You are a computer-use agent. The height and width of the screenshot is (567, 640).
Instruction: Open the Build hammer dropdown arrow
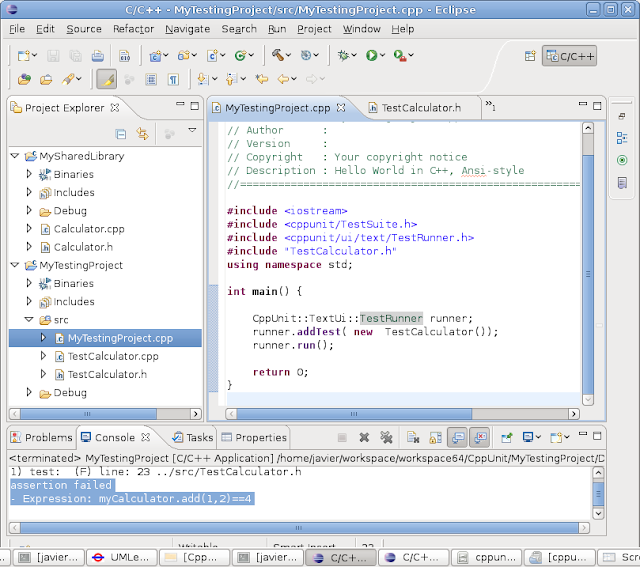click(x=289, y=55)
